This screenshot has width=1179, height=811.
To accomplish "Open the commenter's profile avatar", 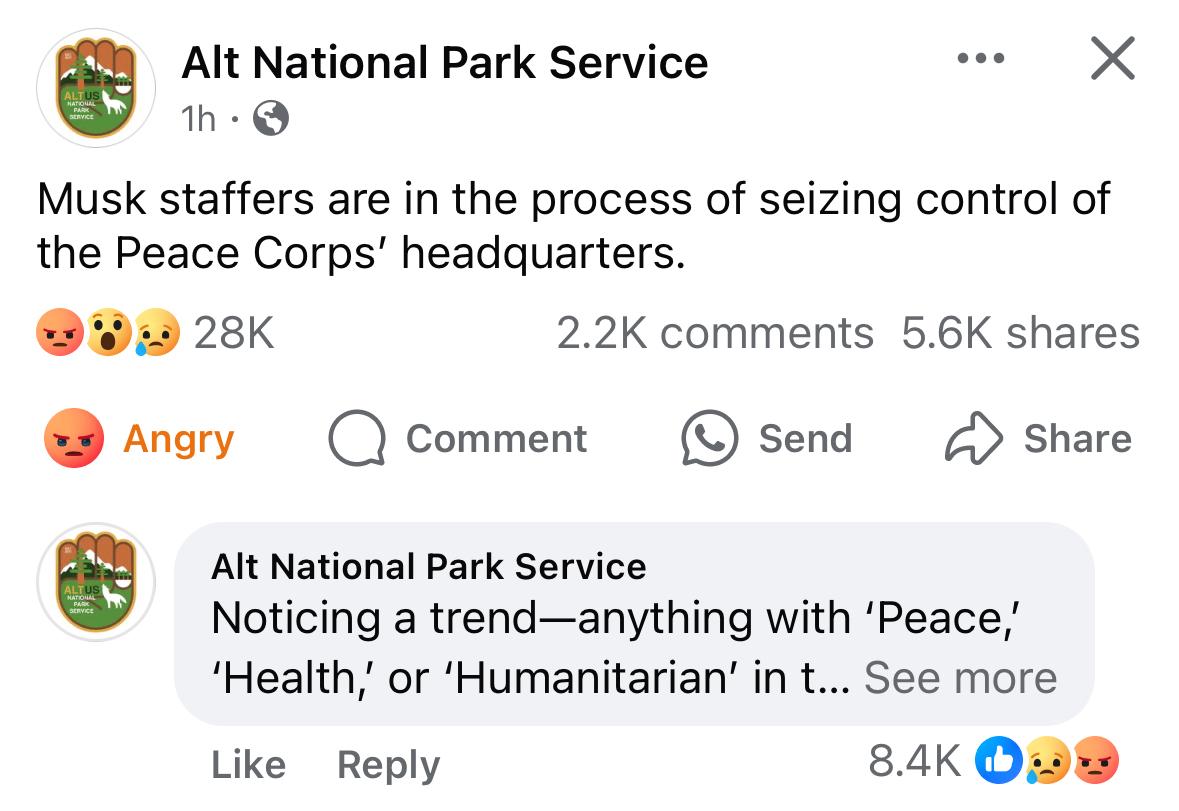I will (x=96, y=582).
